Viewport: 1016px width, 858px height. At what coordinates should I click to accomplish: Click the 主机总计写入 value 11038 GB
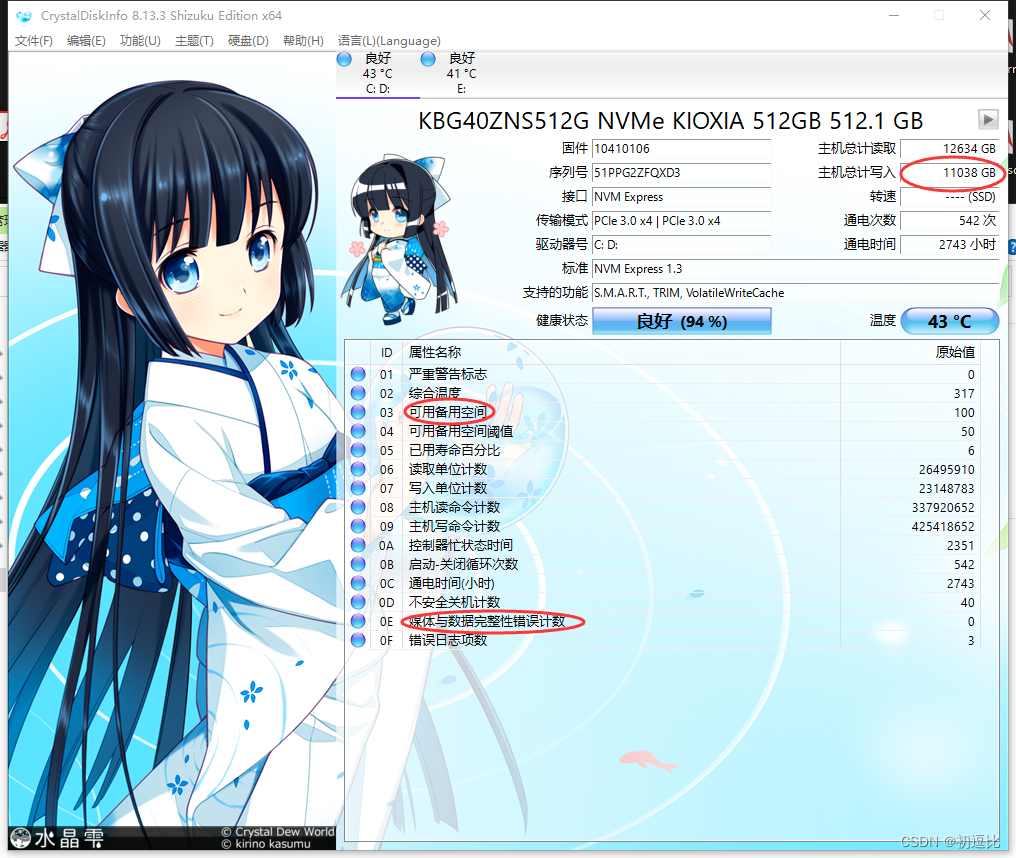coord(949,172)
